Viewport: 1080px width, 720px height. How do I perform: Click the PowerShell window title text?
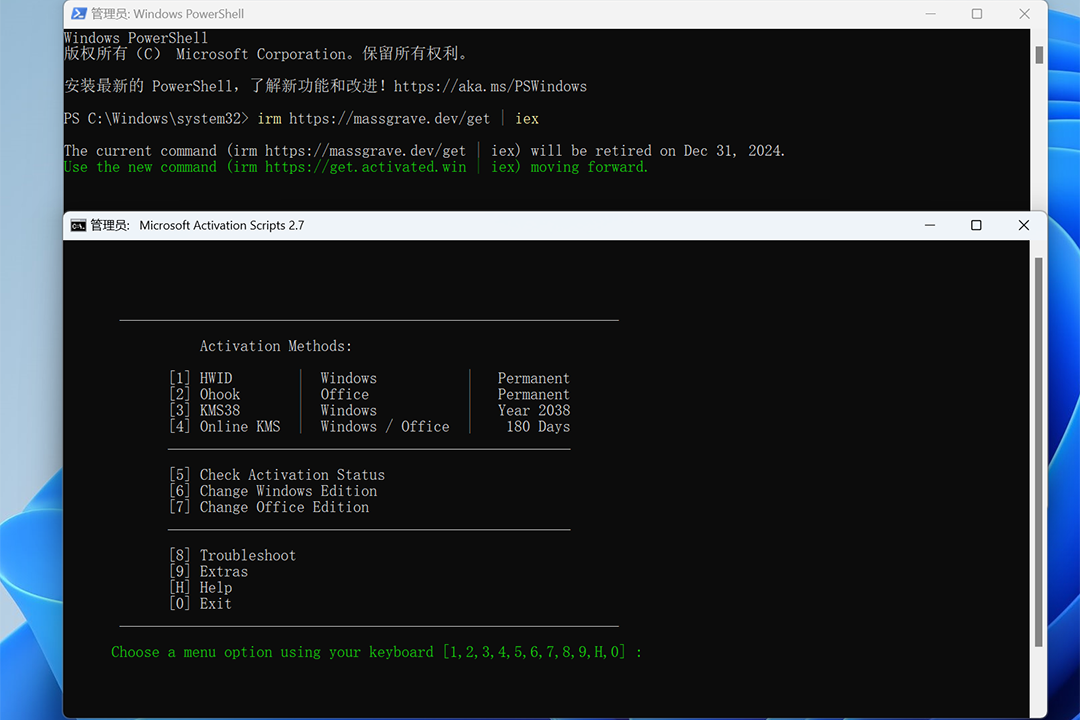167,14
